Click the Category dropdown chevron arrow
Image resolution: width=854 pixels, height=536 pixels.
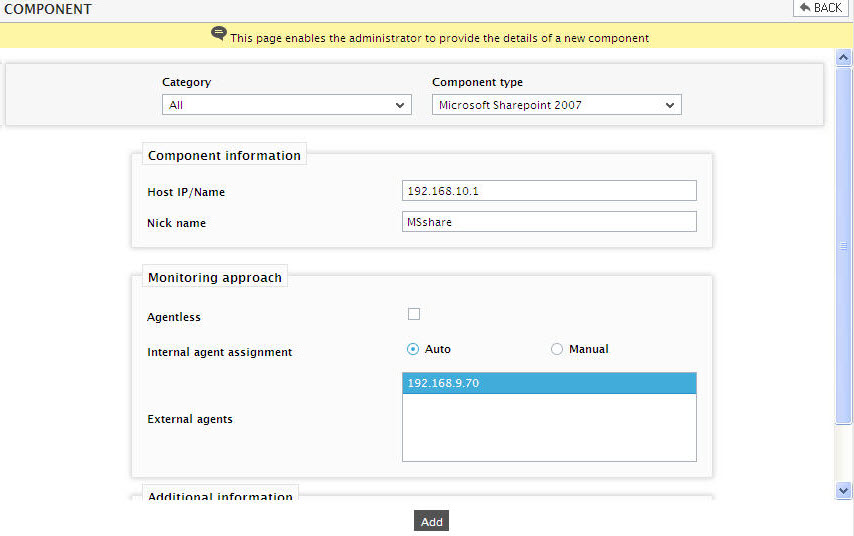click(x=400, y=105)
